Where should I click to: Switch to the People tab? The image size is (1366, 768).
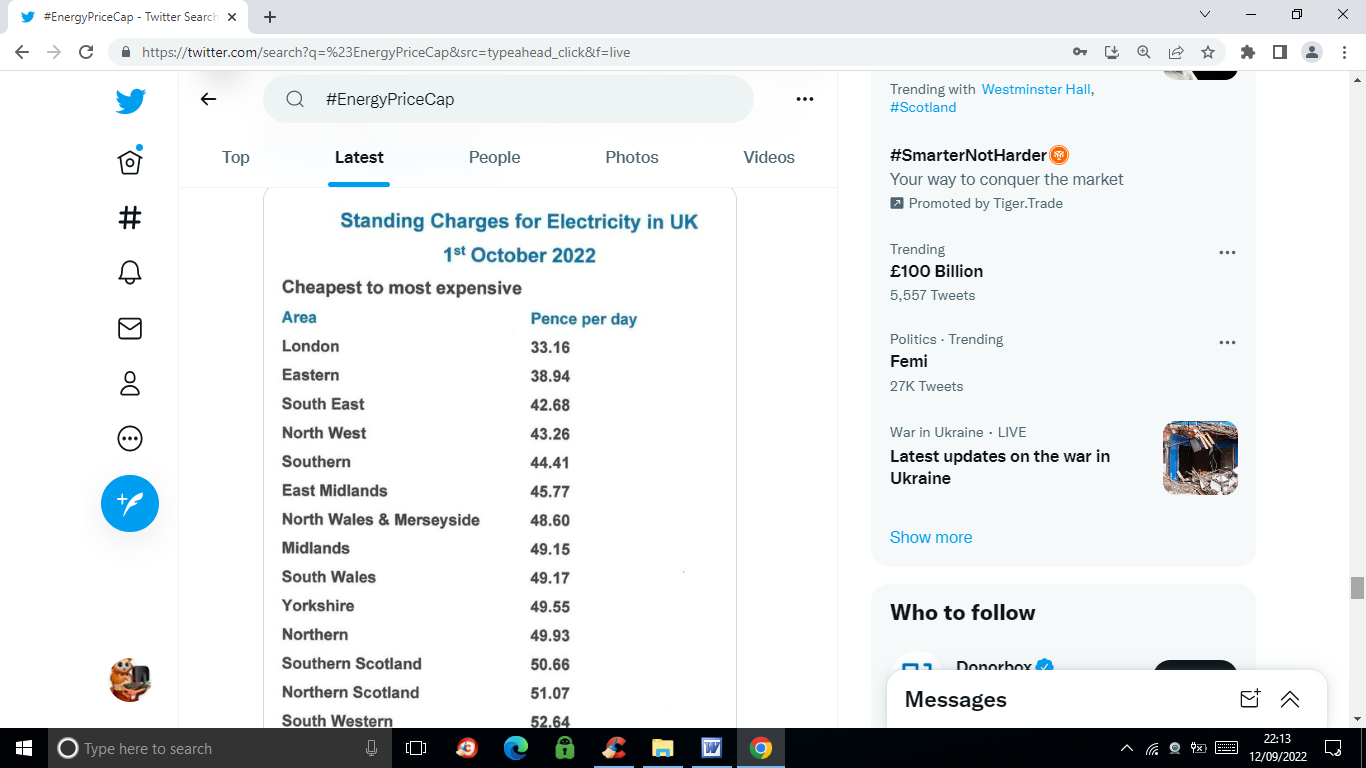(494, 157)
